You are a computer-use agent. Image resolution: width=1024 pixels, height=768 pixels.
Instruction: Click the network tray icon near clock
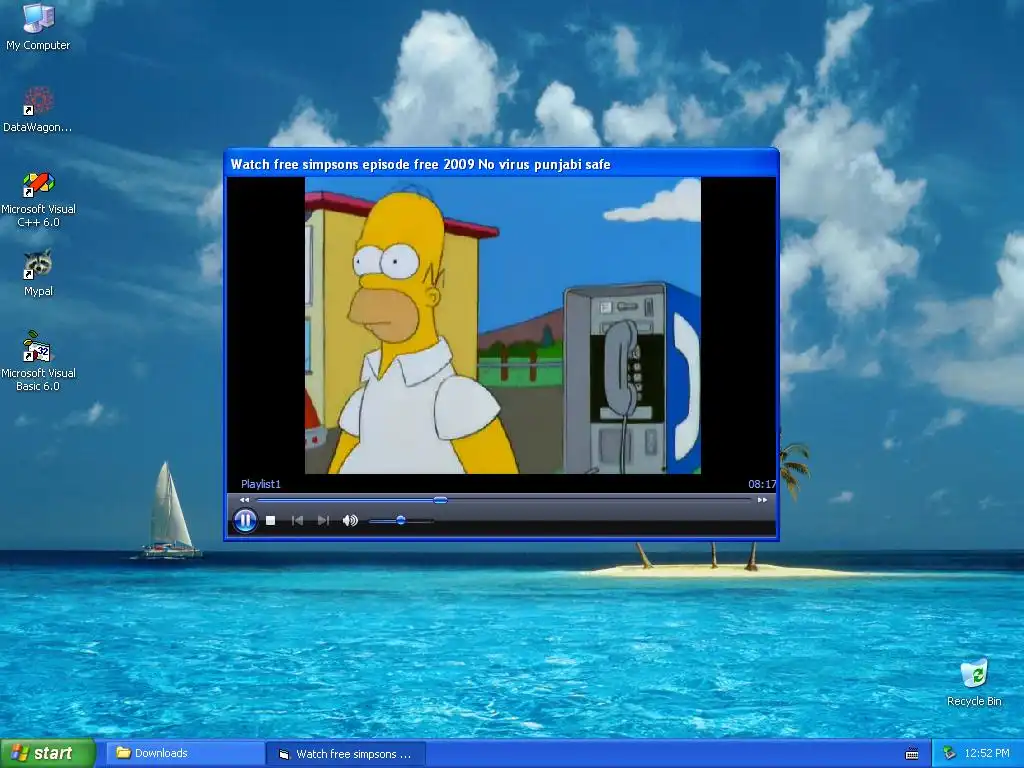pos(949,754)
